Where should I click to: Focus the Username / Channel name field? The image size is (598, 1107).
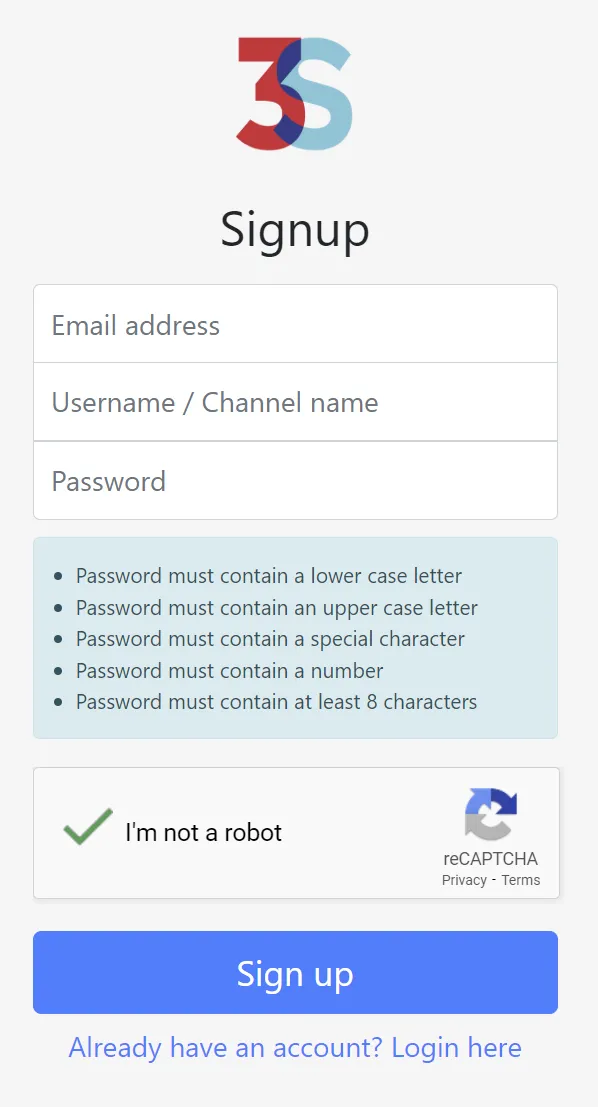tap(295, 402)
